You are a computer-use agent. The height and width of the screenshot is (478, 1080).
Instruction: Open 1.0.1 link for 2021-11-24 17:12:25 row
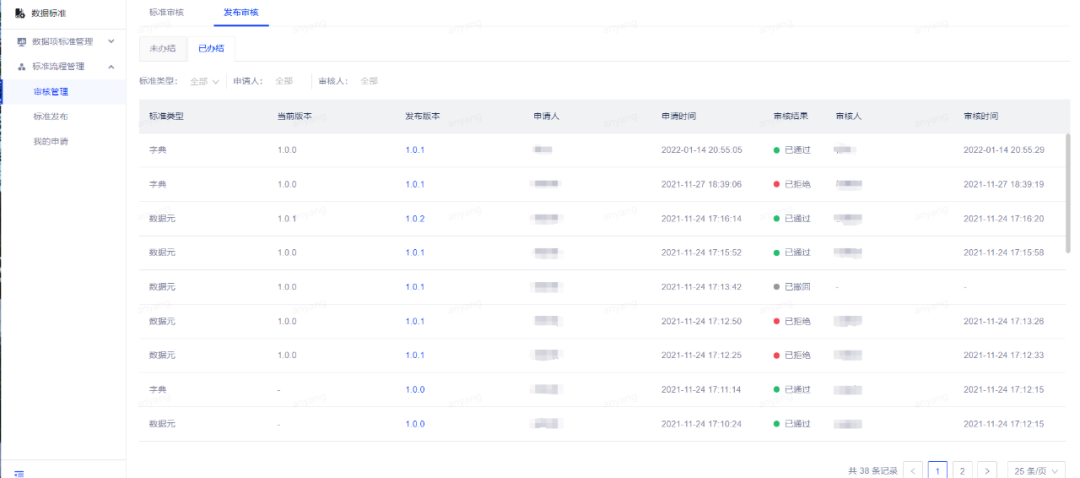coord(415,355)
